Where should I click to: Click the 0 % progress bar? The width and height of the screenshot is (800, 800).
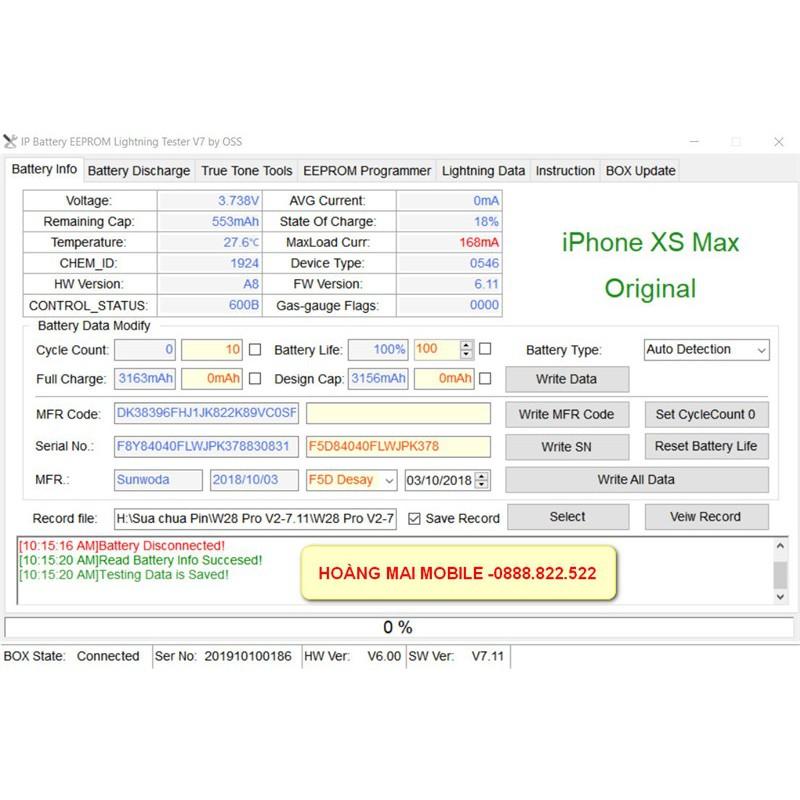click(x=398, y=627)
